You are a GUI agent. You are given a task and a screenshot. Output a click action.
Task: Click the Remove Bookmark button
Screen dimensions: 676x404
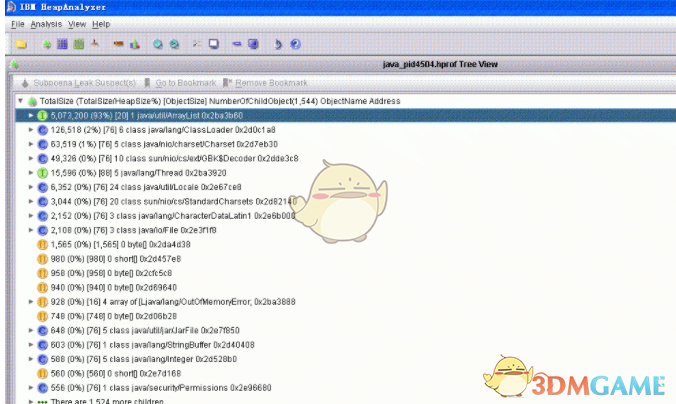coord(266,83)
